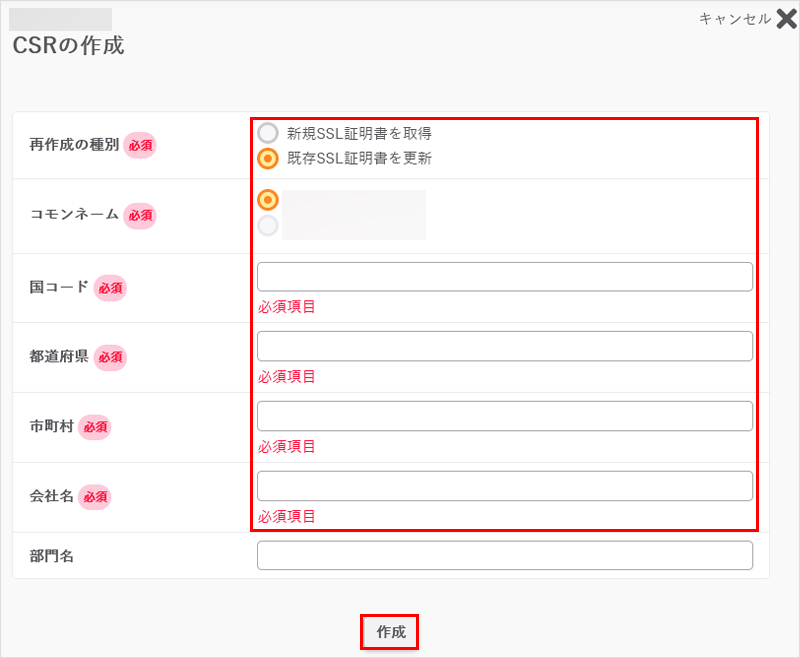Viewport: 800px width, 658px height.
Task: Click the 必須項目 error under 国コード field
Action: (x=286, y=307)
